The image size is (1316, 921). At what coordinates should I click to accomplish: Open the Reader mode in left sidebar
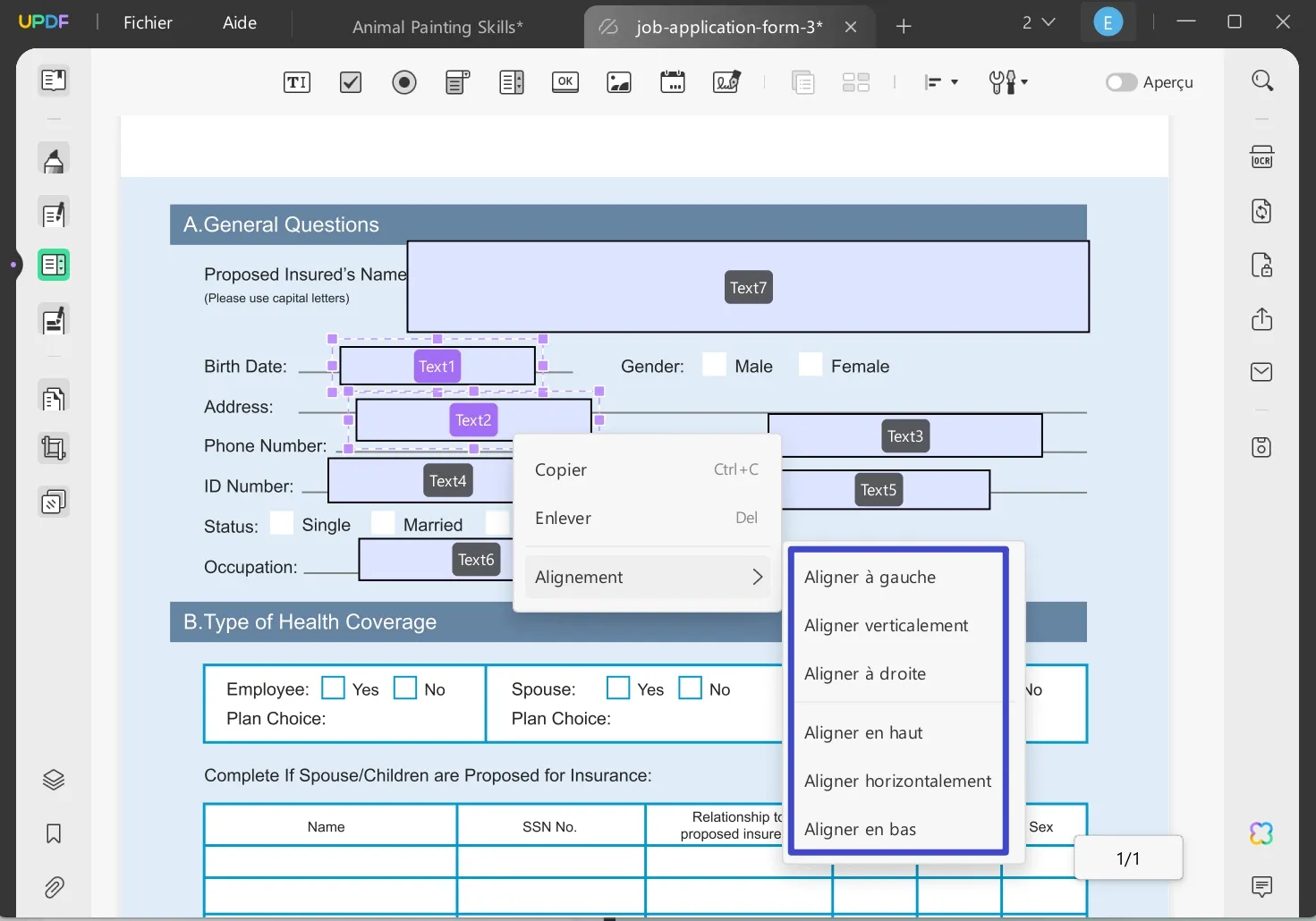click(54, 80)
